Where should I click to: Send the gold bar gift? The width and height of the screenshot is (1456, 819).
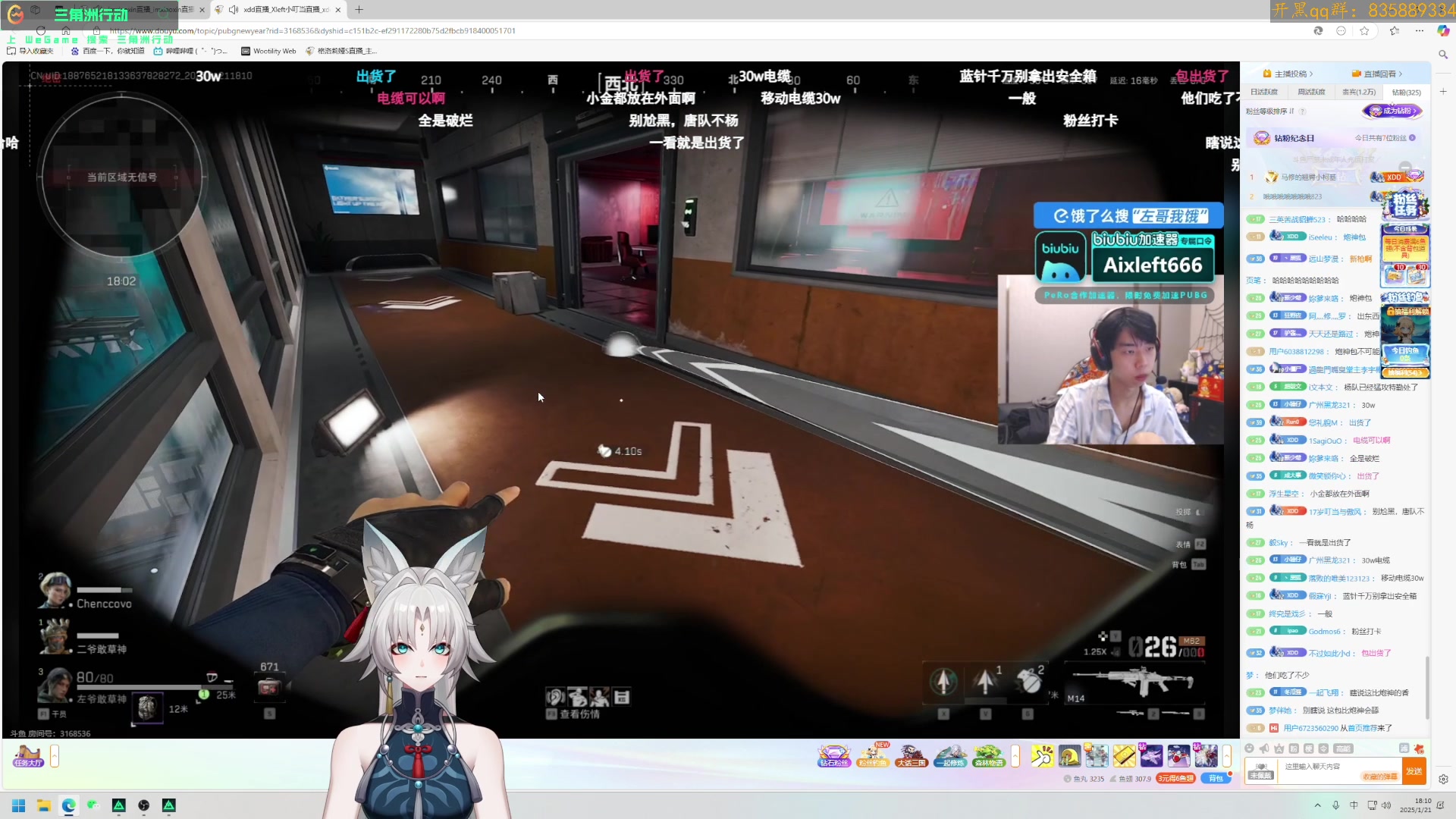pos(1124,755)
